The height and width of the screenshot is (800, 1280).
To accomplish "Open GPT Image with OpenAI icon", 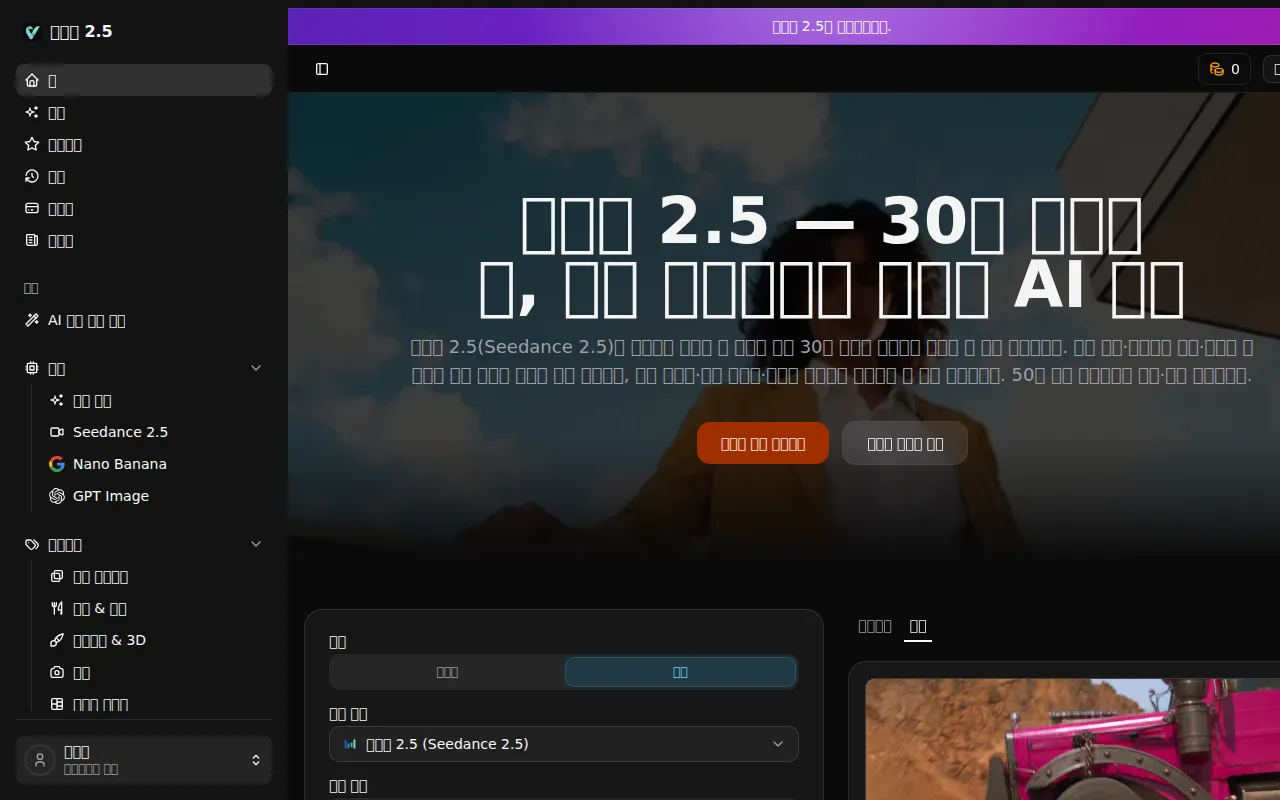I will click(156, 496).
